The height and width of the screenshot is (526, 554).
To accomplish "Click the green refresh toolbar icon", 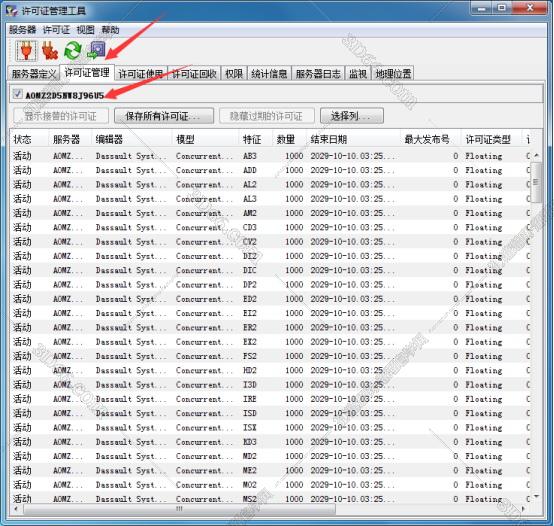I will (x=73, y=50).
